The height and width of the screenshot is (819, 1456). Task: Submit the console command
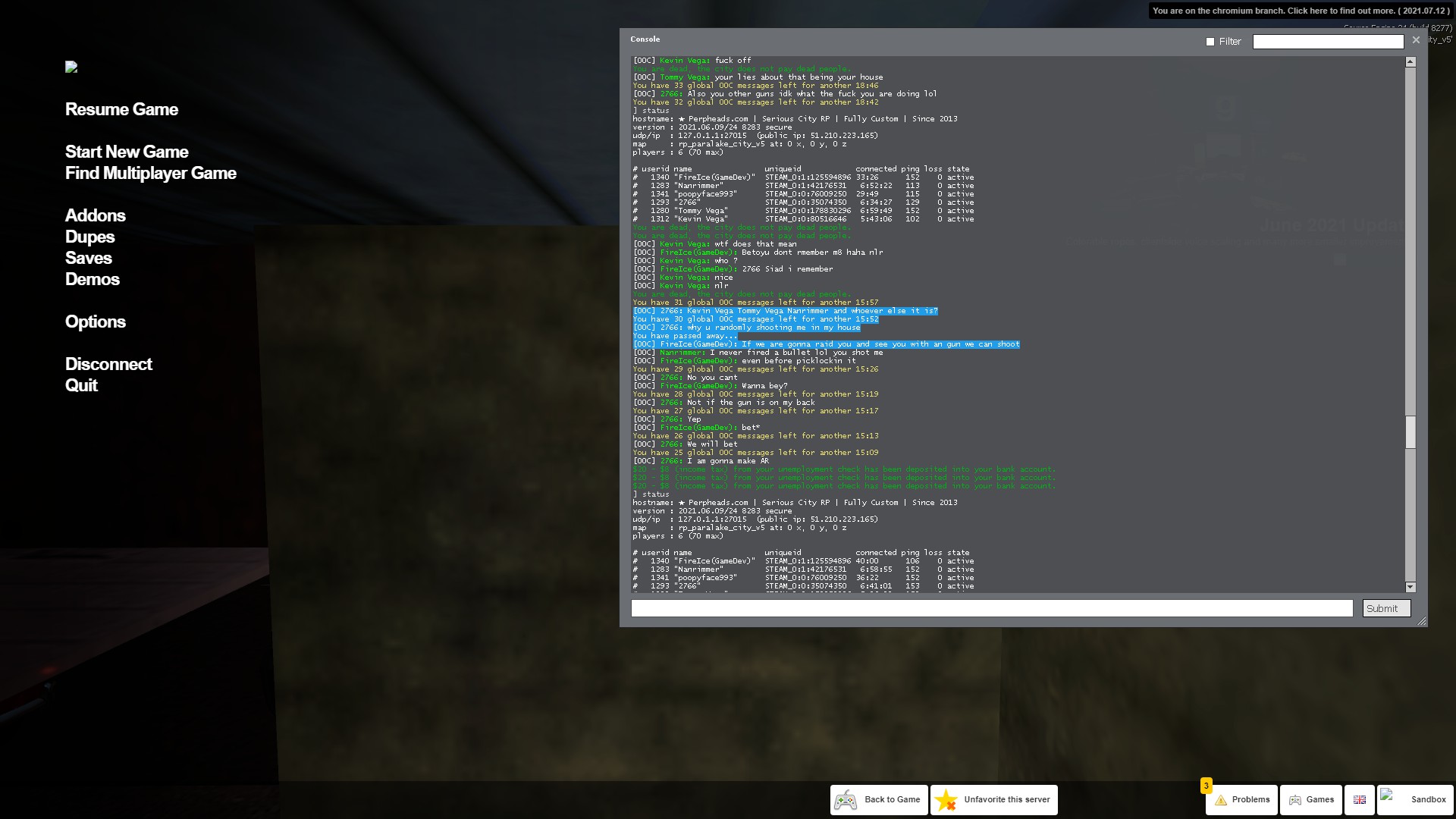1386,608
